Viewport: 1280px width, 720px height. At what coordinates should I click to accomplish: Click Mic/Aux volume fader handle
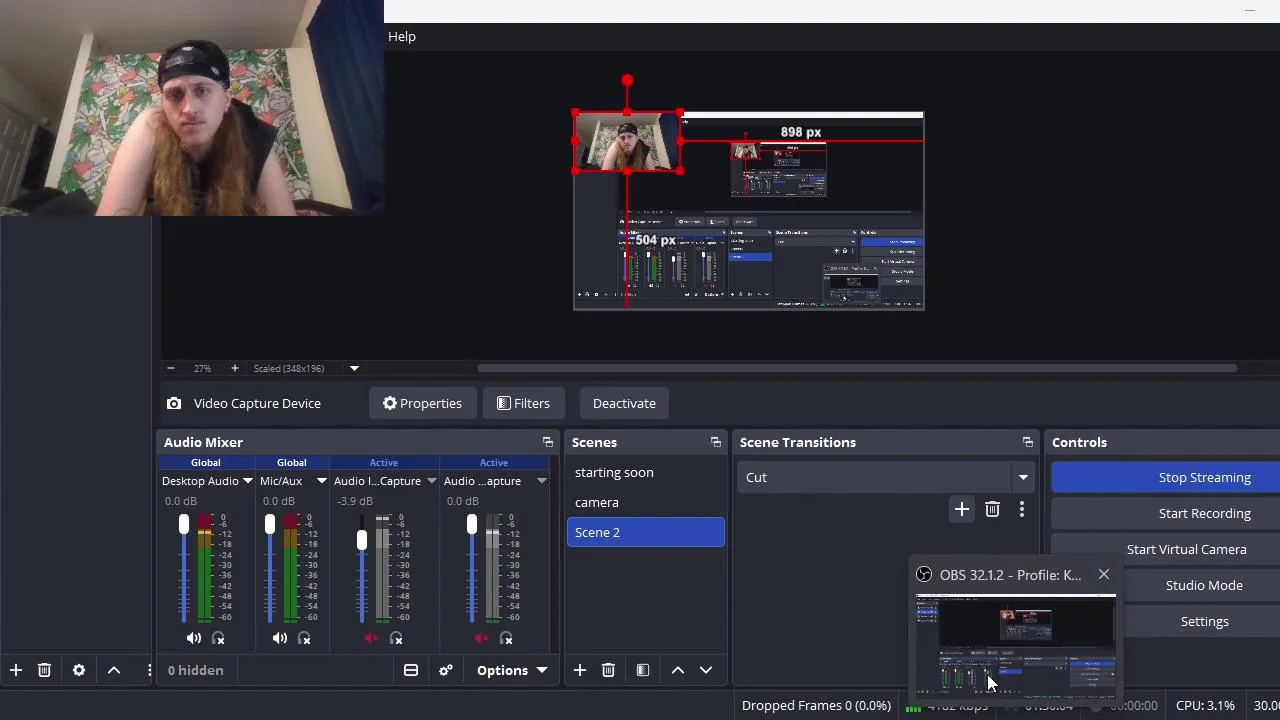pyautogui.click(x=270, y=524)
